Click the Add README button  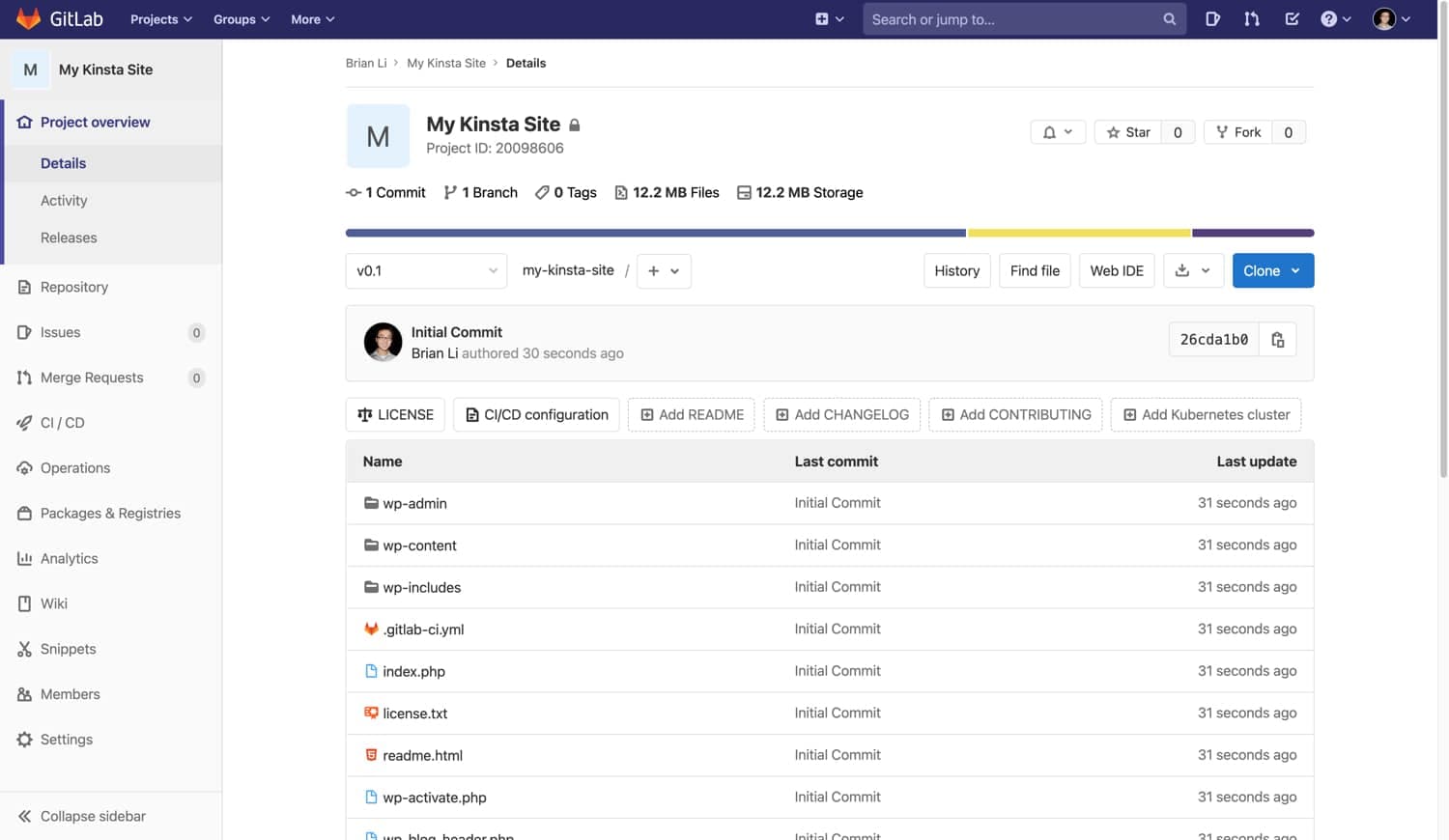click(x=691, y=414)
